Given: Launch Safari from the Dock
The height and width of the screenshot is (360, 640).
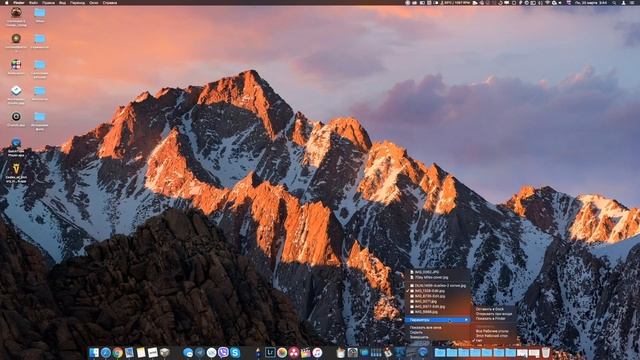Looking at the screenshot, I should click(x=106, y=352).
